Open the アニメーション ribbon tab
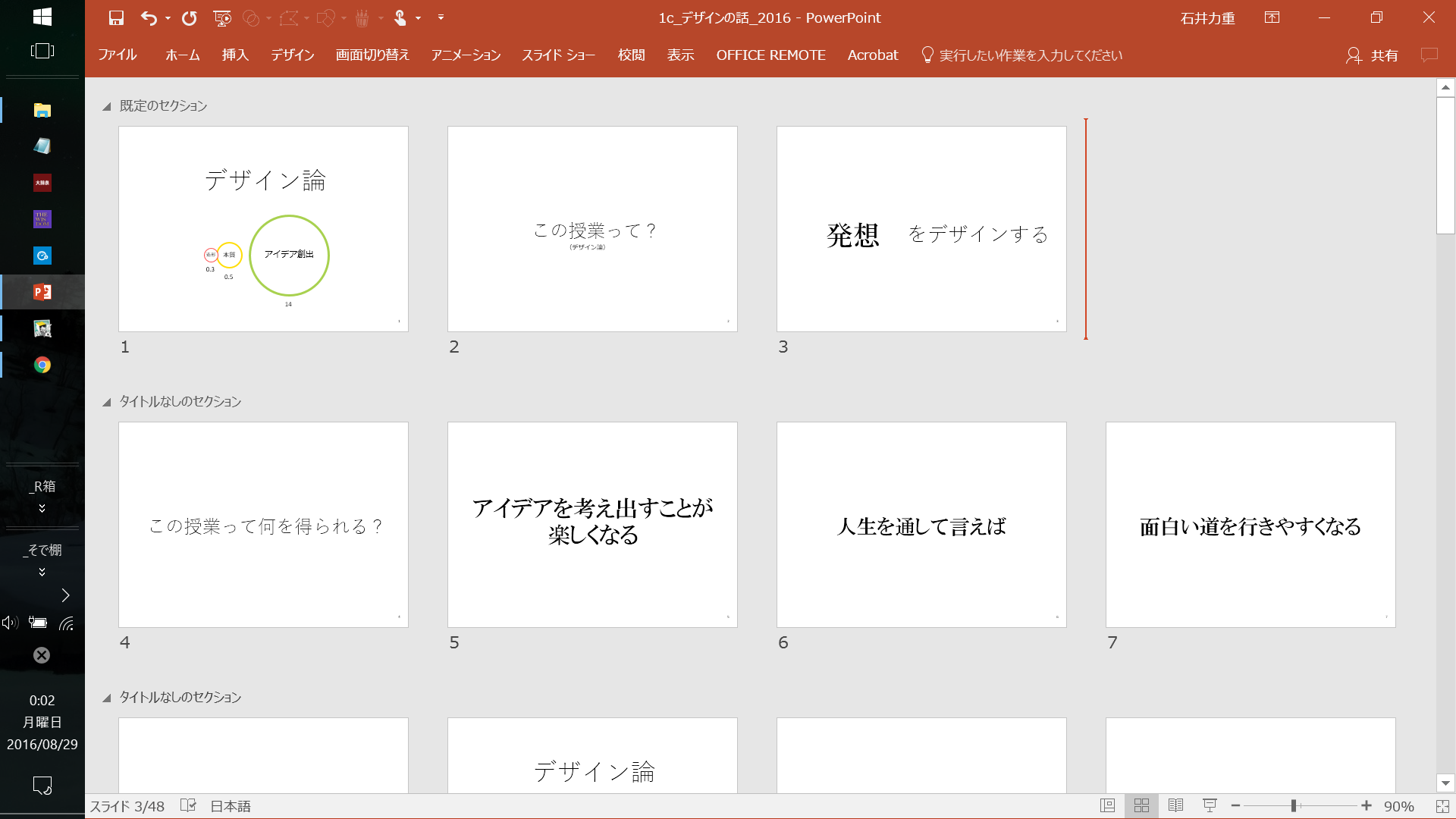The width and height of the screenshot is (1456, 819). pos(466,55)
